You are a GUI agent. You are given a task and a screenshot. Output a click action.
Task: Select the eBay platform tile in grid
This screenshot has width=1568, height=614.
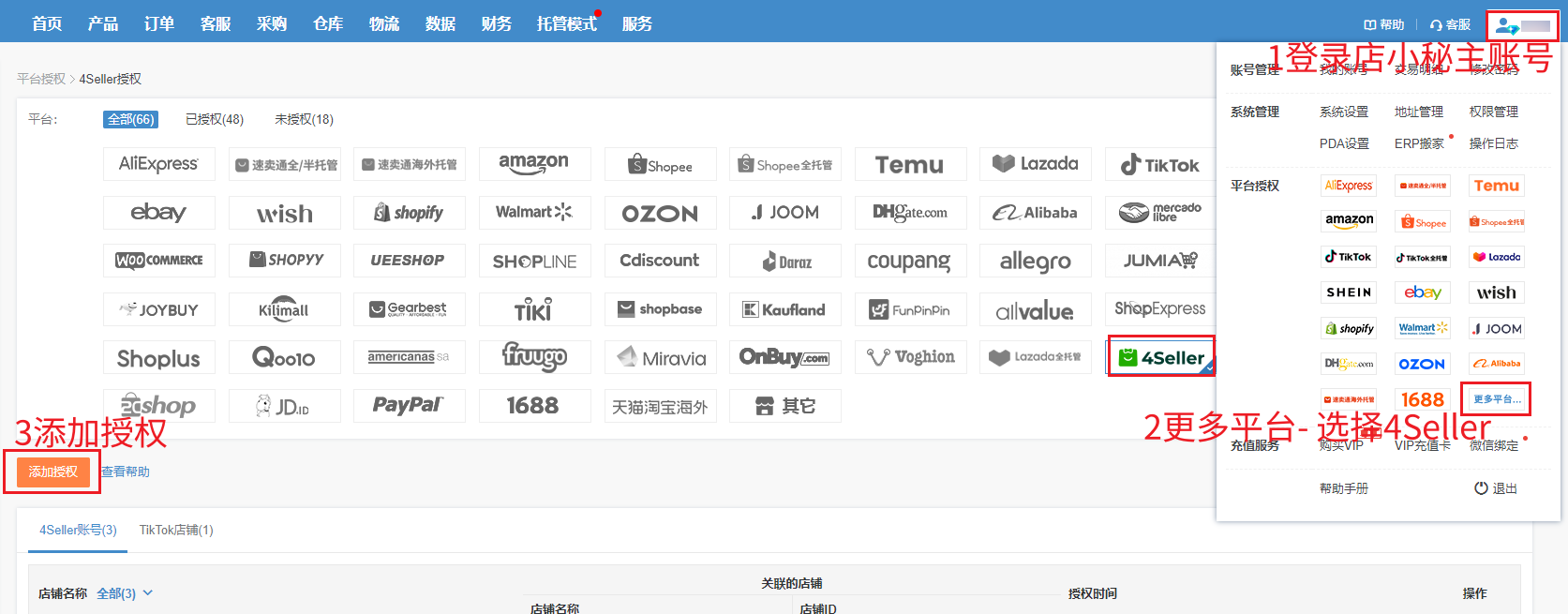[x=158, y=213]
